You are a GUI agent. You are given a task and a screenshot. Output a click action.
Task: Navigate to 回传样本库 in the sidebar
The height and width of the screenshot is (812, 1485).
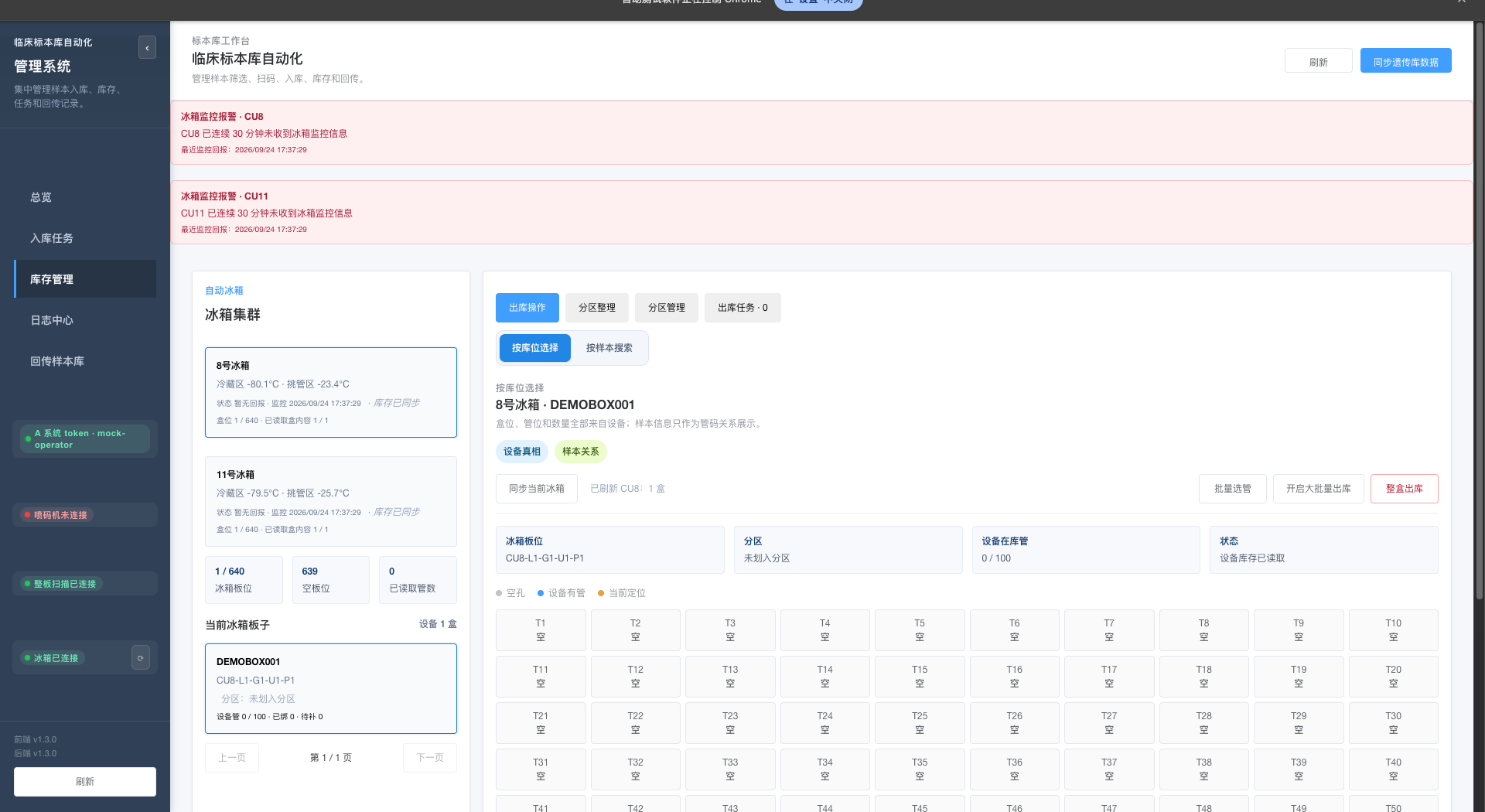[x=85, y=361]
